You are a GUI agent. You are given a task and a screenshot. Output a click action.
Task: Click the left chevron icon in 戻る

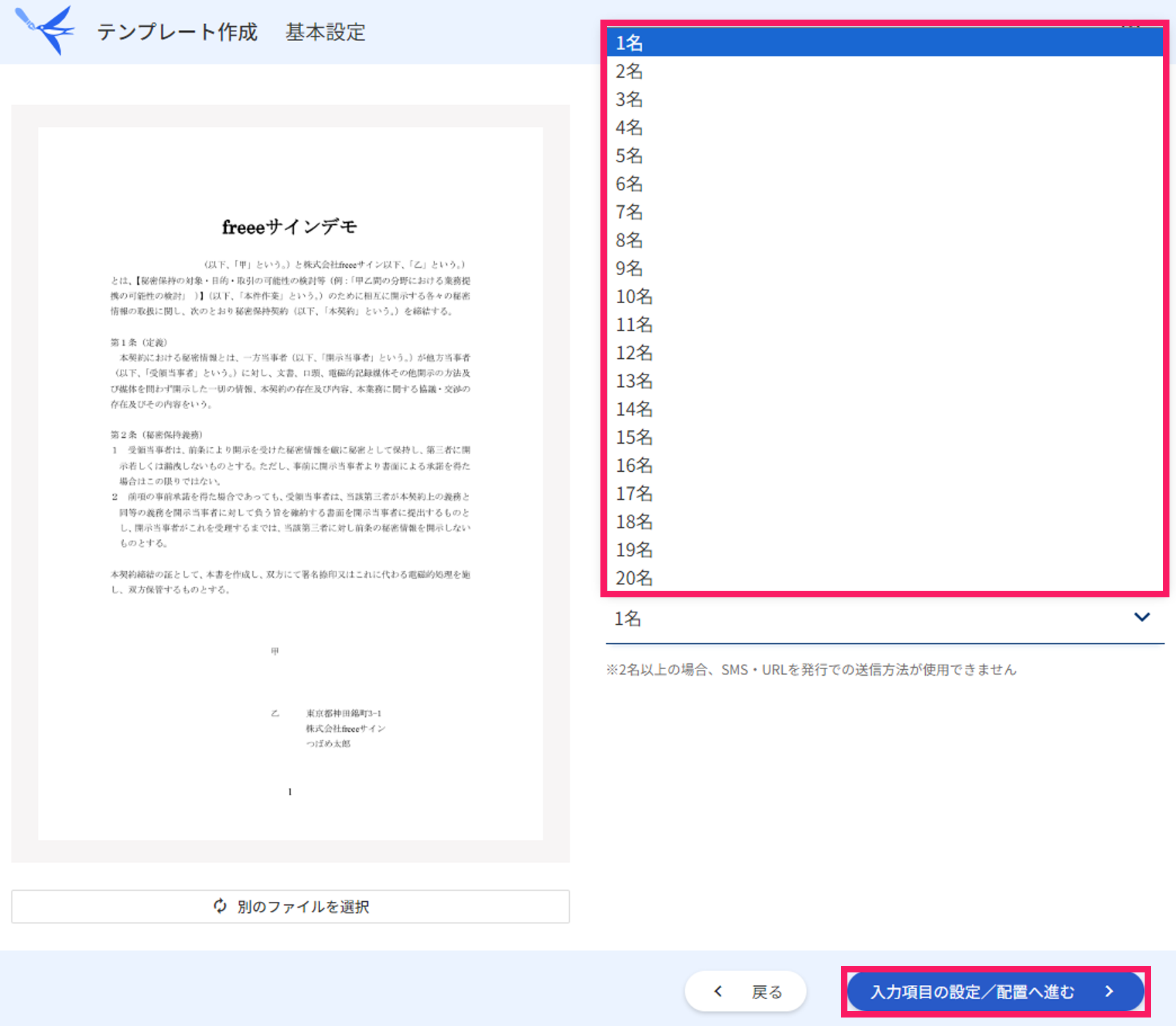point(718,991)
